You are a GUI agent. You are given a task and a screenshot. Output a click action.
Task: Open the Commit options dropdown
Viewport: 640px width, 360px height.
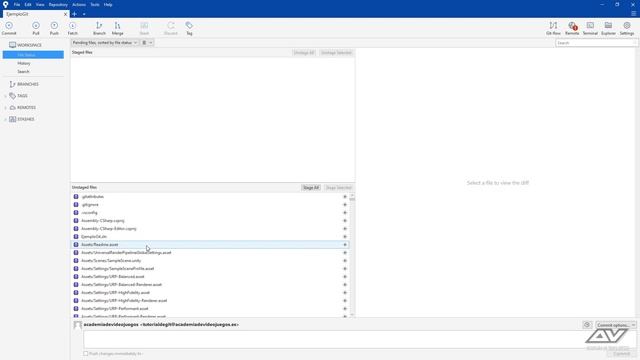616,325
